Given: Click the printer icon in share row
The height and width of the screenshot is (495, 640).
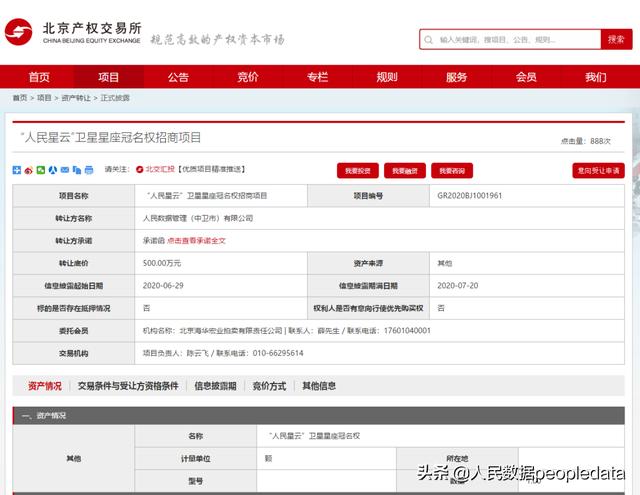Looking at the screenshot, I should [89, 170].
